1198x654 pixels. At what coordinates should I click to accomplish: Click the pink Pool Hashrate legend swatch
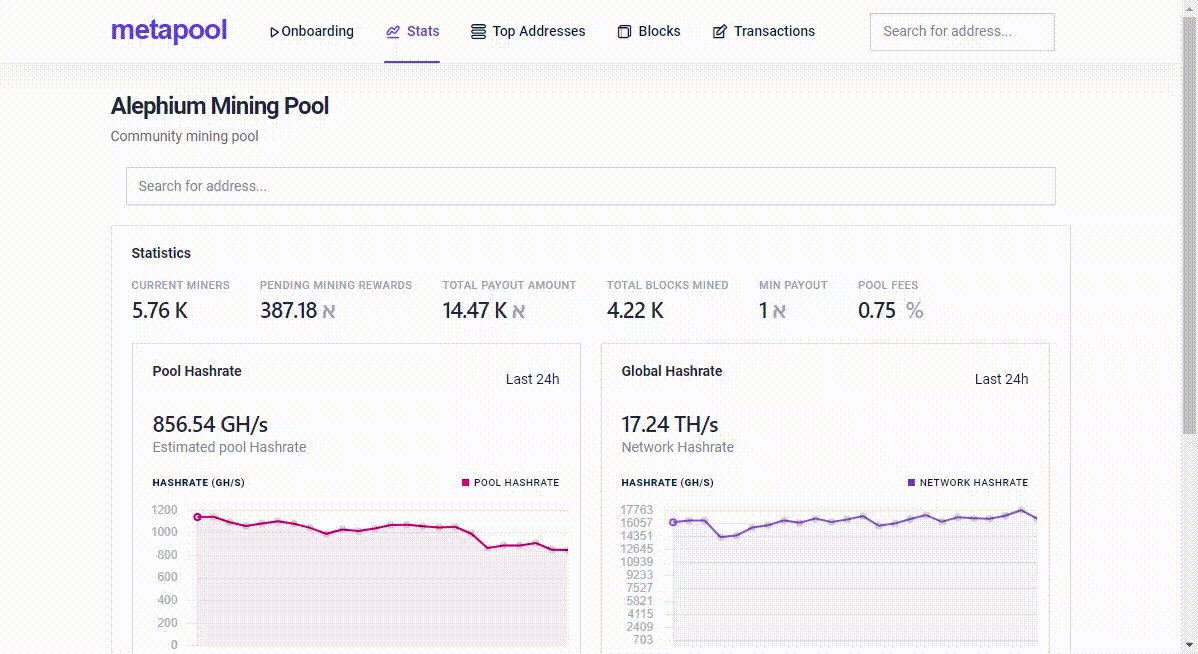(465, 482)
